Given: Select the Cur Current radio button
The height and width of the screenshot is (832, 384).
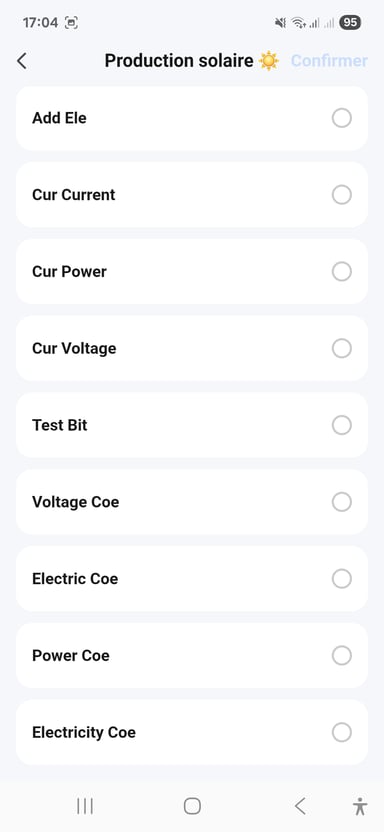Looking at the screenshot, I should pos(342,195).
